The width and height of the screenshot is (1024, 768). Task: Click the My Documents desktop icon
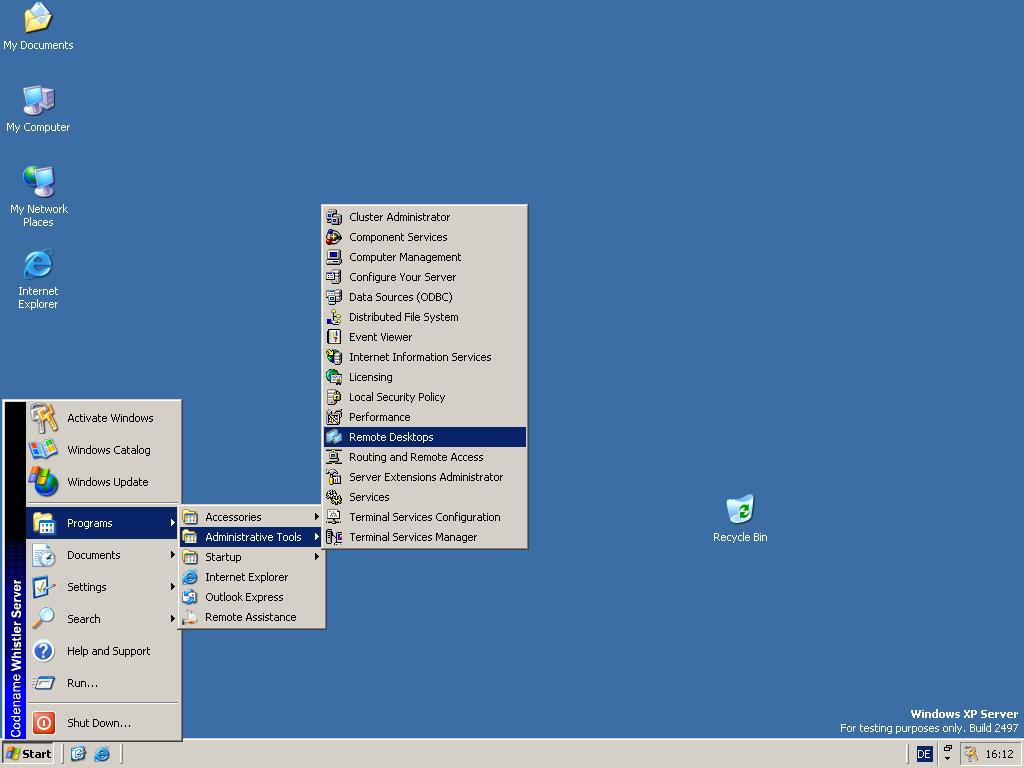[x=38, y=18]
